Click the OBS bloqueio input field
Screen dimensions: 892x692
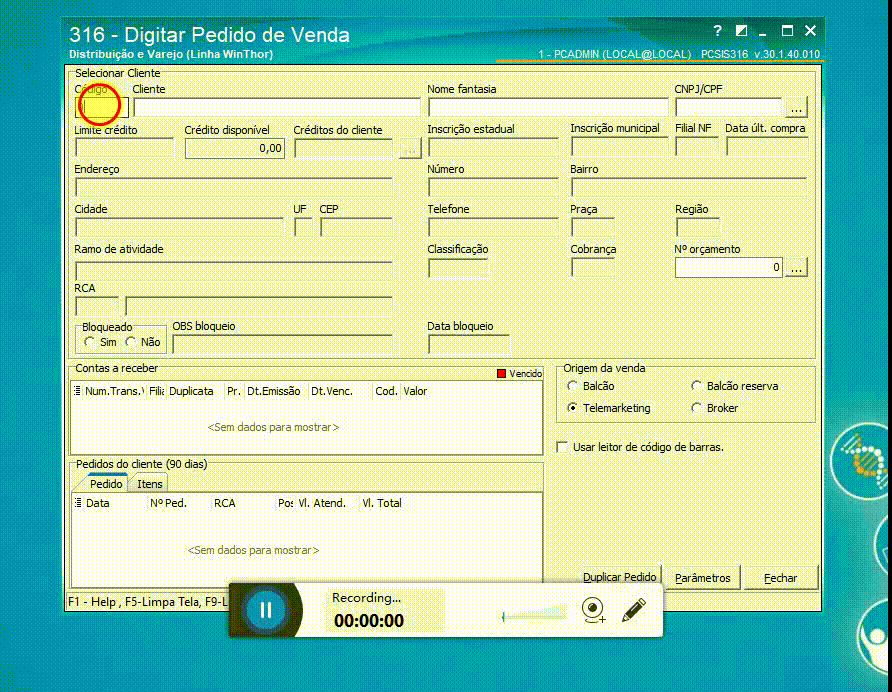pyautogui.click(x=282, y=344)
